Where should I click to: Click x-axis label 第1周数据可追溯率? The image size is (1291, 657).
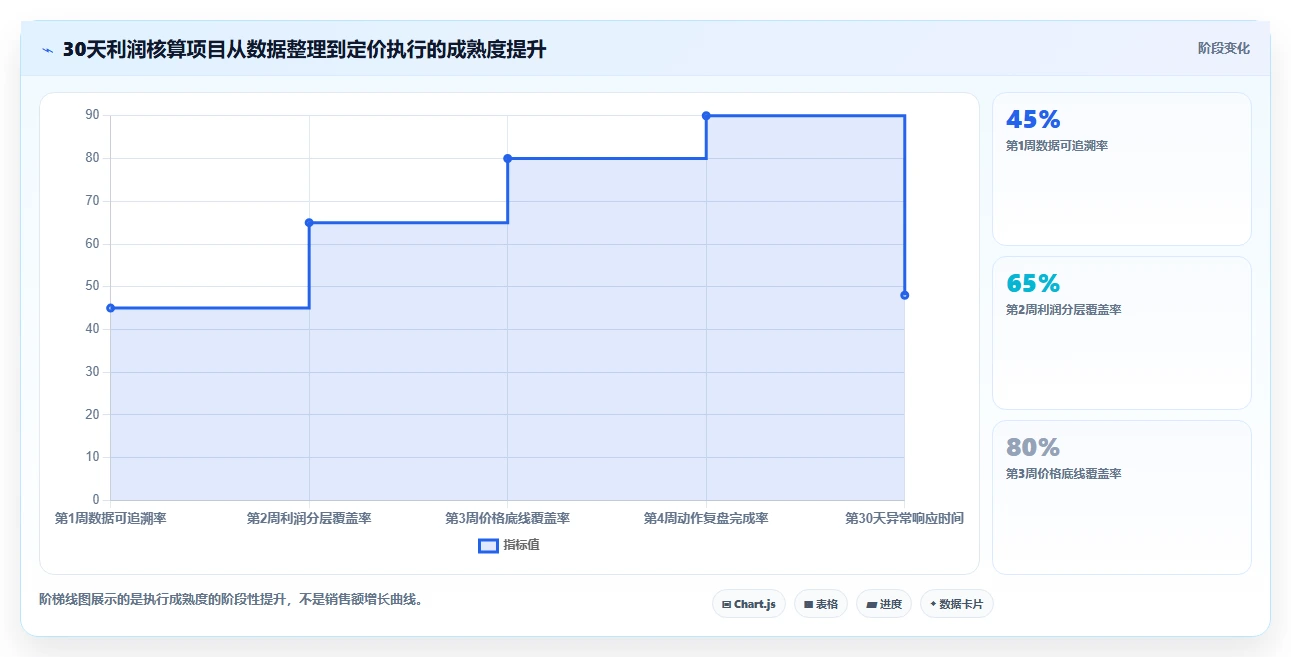tap(110, 518)
